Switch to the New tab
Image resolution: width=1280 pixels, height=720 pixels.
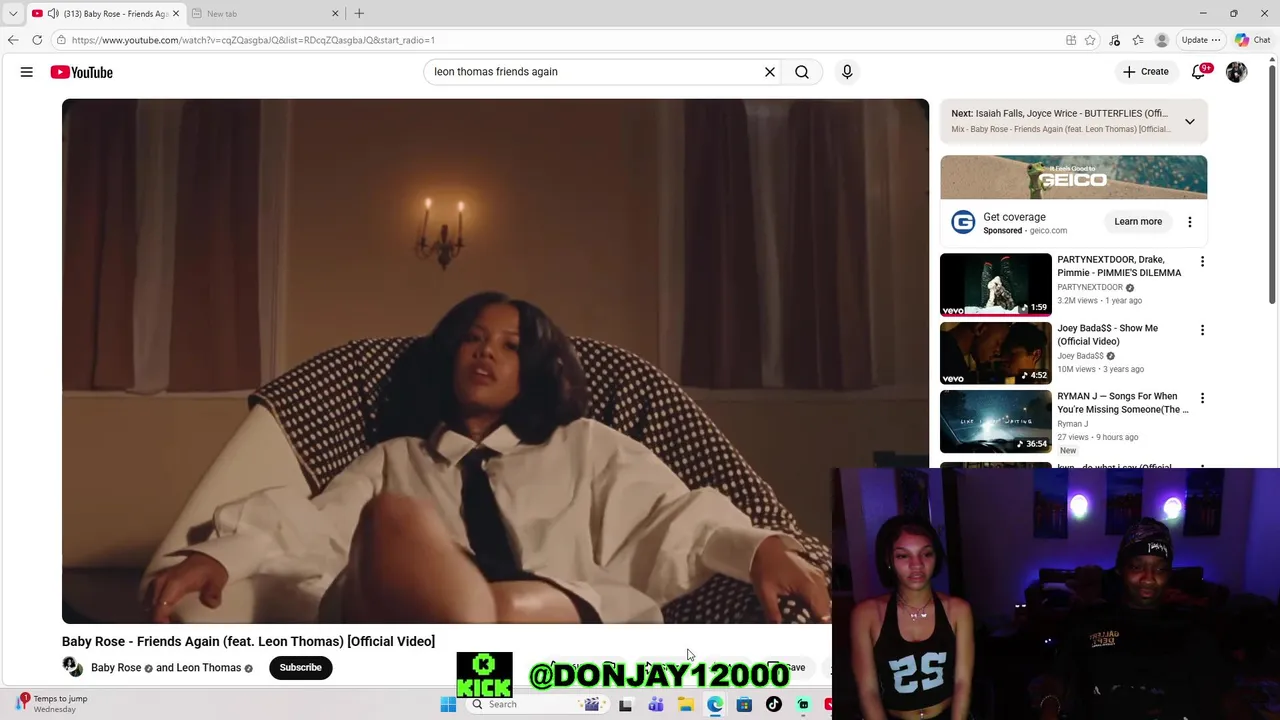(265, 13)
